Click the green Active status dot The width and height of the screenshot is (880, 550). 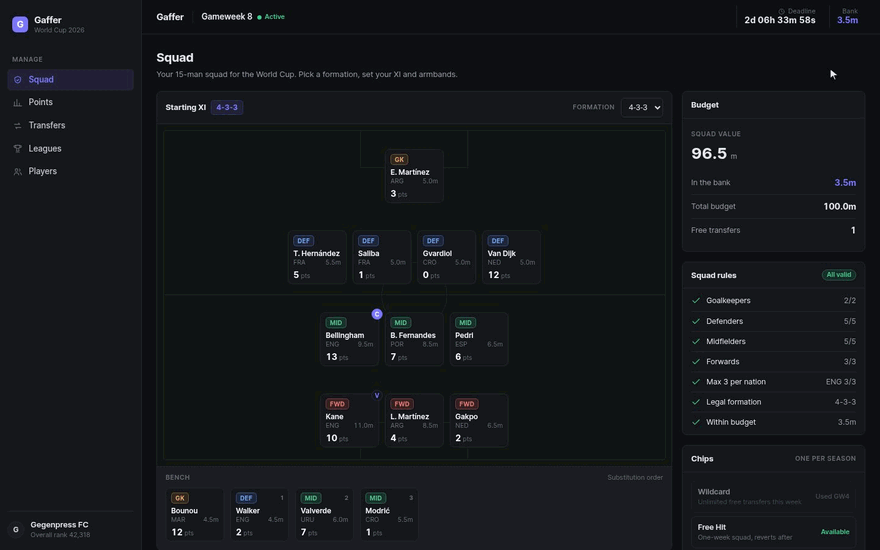[x=259, y=17]
